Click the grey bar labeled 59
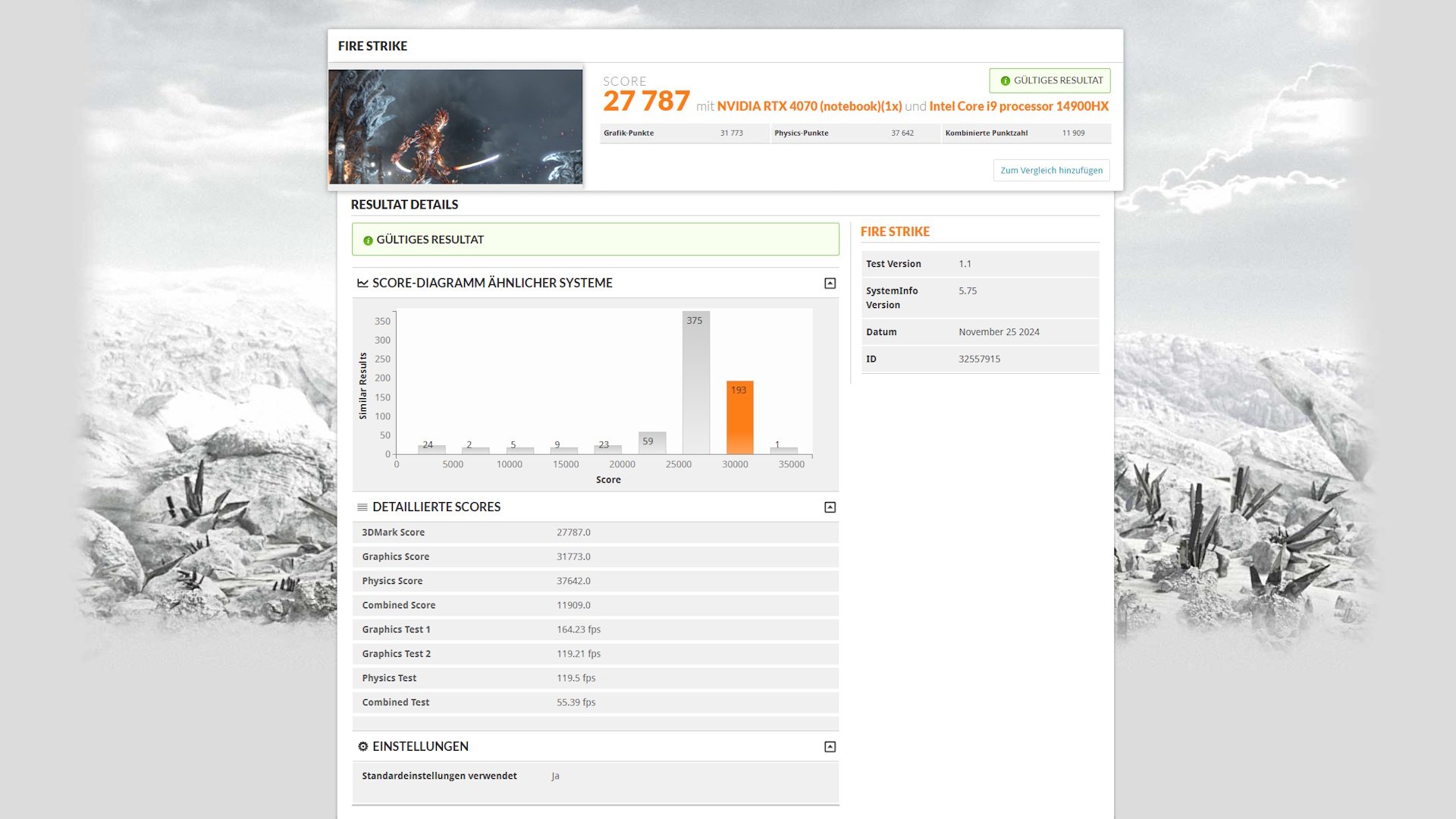Viewport: 1456px width, 819px height. click(x=651, y=443)
